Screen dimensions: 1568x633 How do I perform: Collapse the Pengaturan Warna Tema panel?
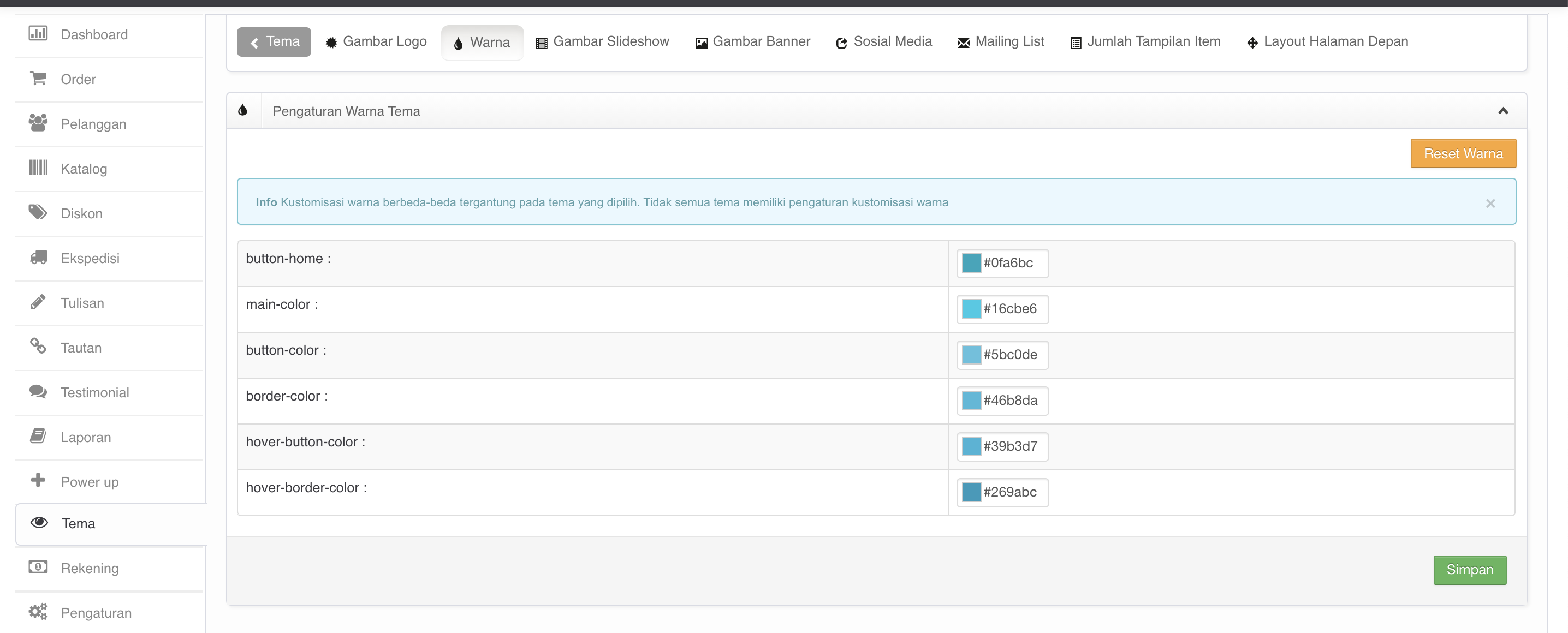(1502, 111)
